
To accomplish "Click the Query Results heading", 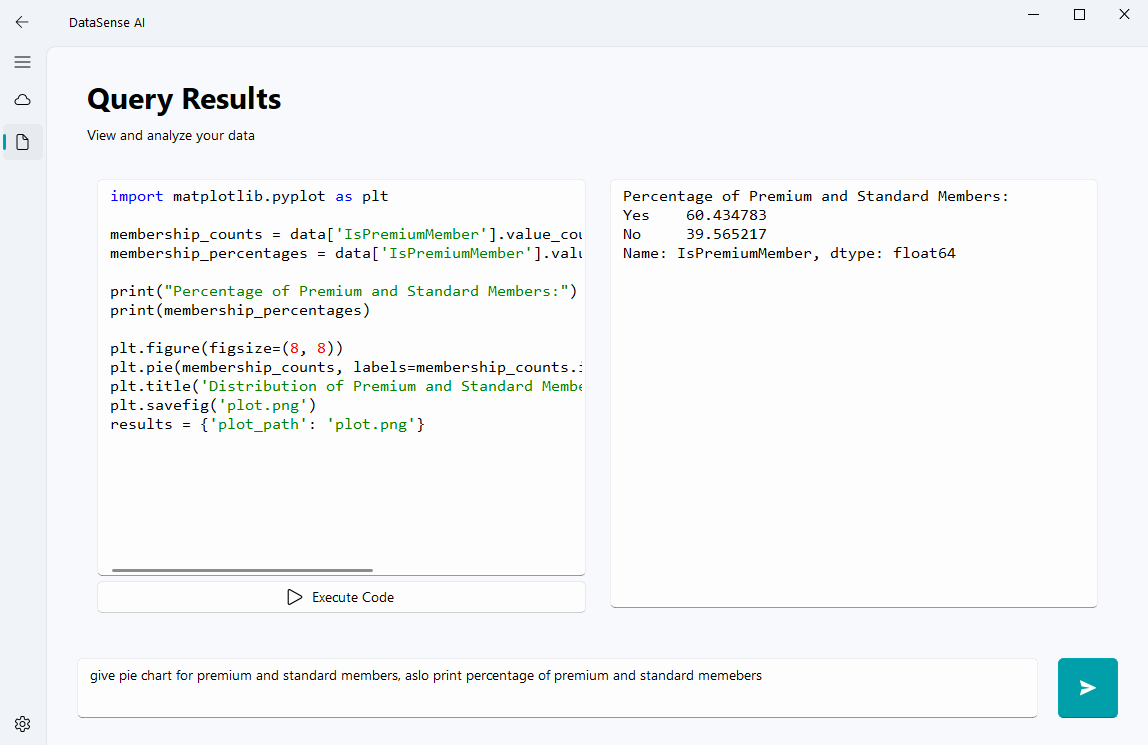I will 184,99.
